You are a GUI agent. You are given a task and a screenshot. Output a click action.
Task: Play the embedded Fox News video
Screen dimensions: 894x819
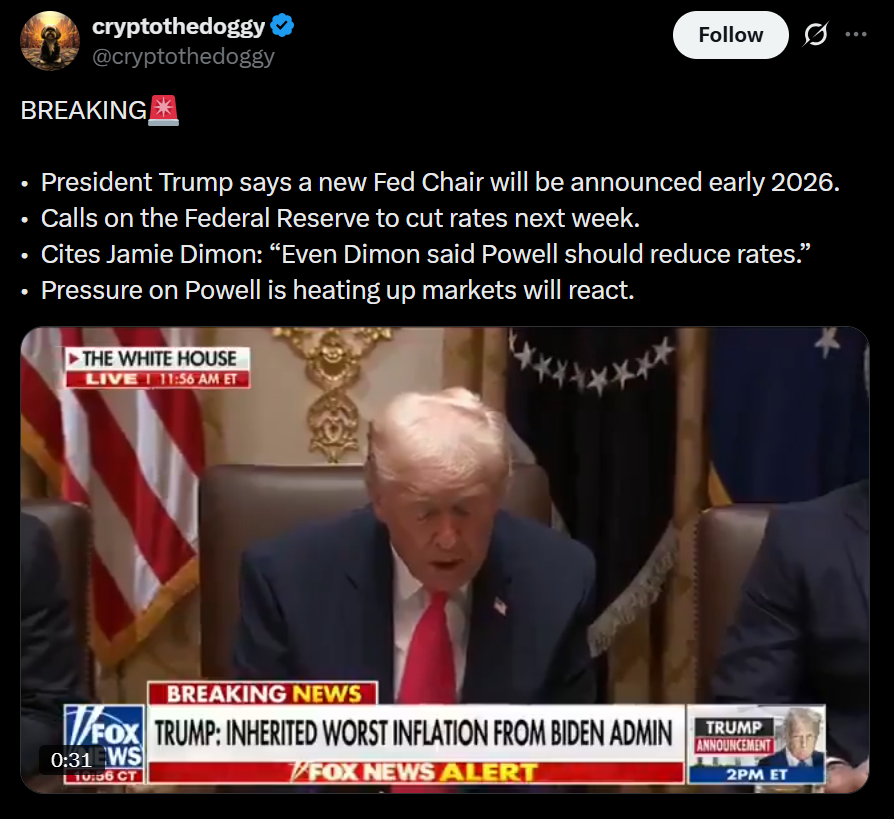[x=445, y=559]
